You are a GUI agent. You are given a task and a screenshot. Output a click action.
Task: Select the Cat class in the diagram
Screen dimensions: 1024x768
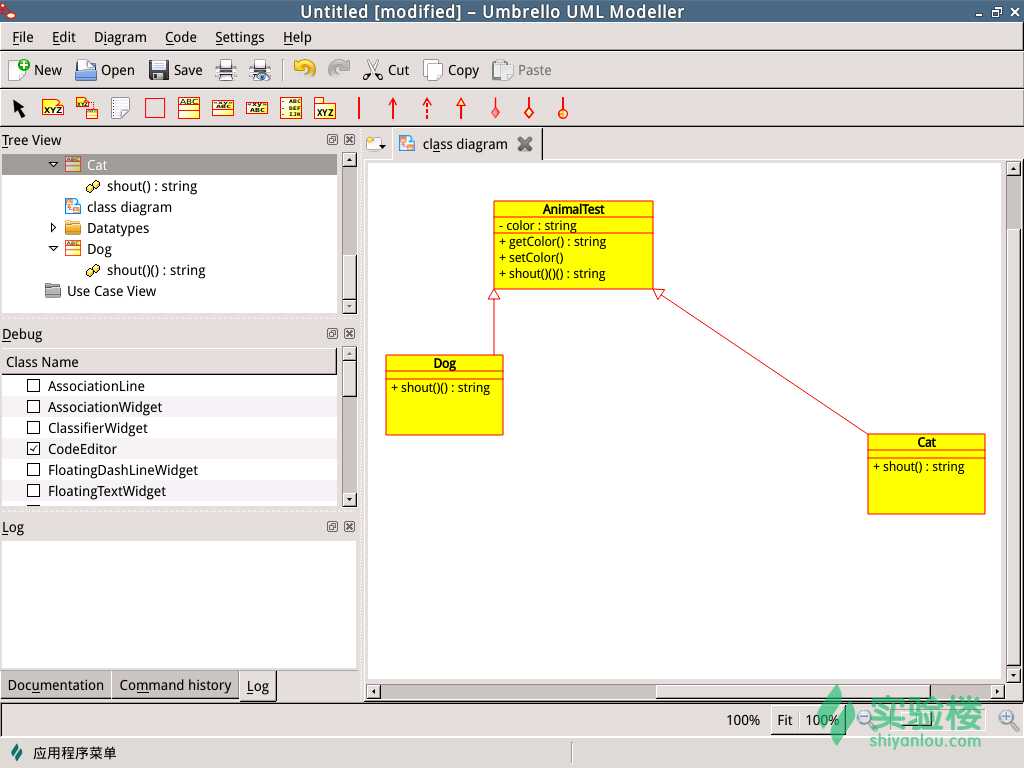(x=926, y=473)
